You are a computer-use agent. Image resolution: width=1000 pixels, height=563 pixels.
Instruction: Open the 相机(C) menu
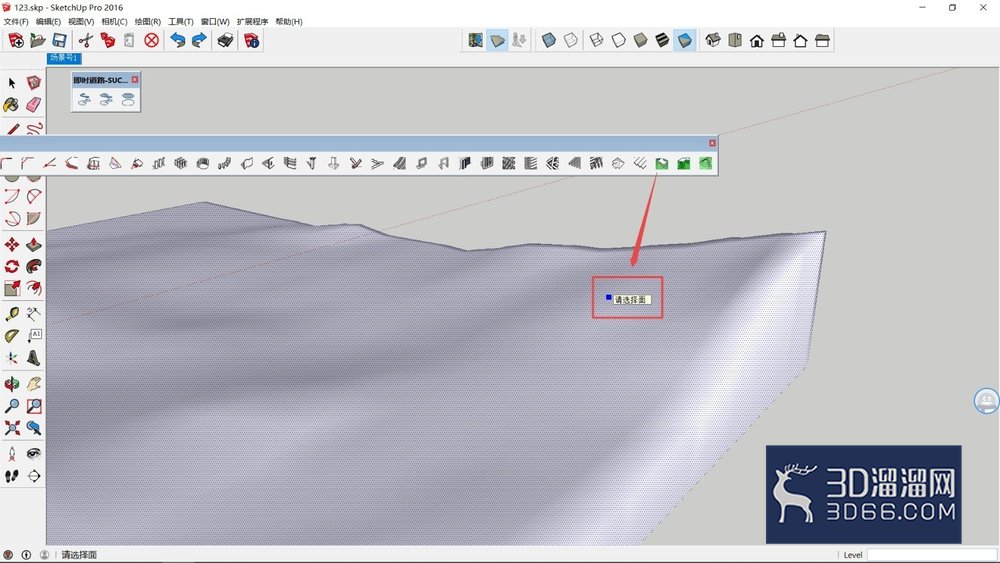(114, 22)
